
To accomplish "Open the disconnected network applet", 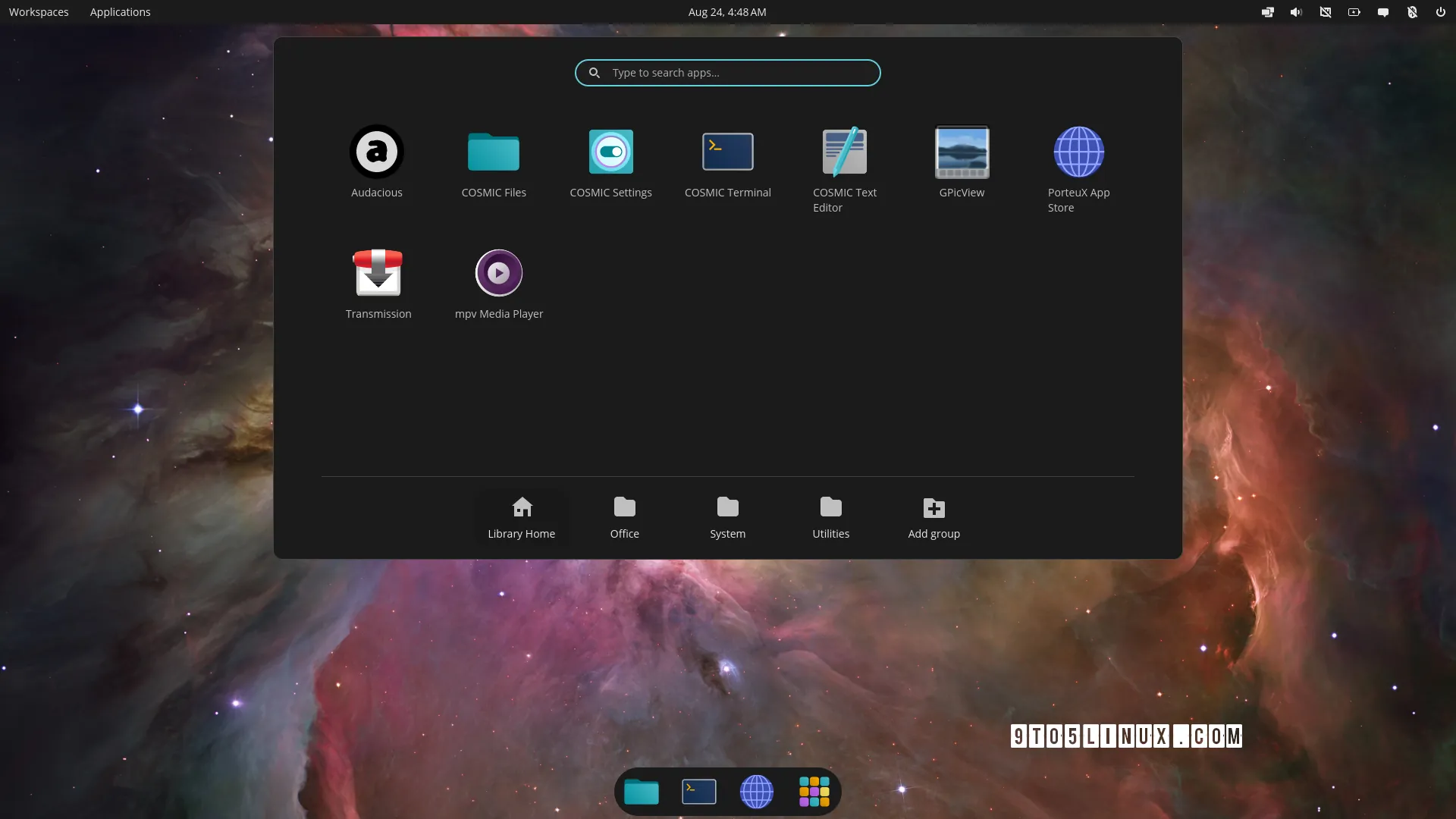I will [1325, 12].
